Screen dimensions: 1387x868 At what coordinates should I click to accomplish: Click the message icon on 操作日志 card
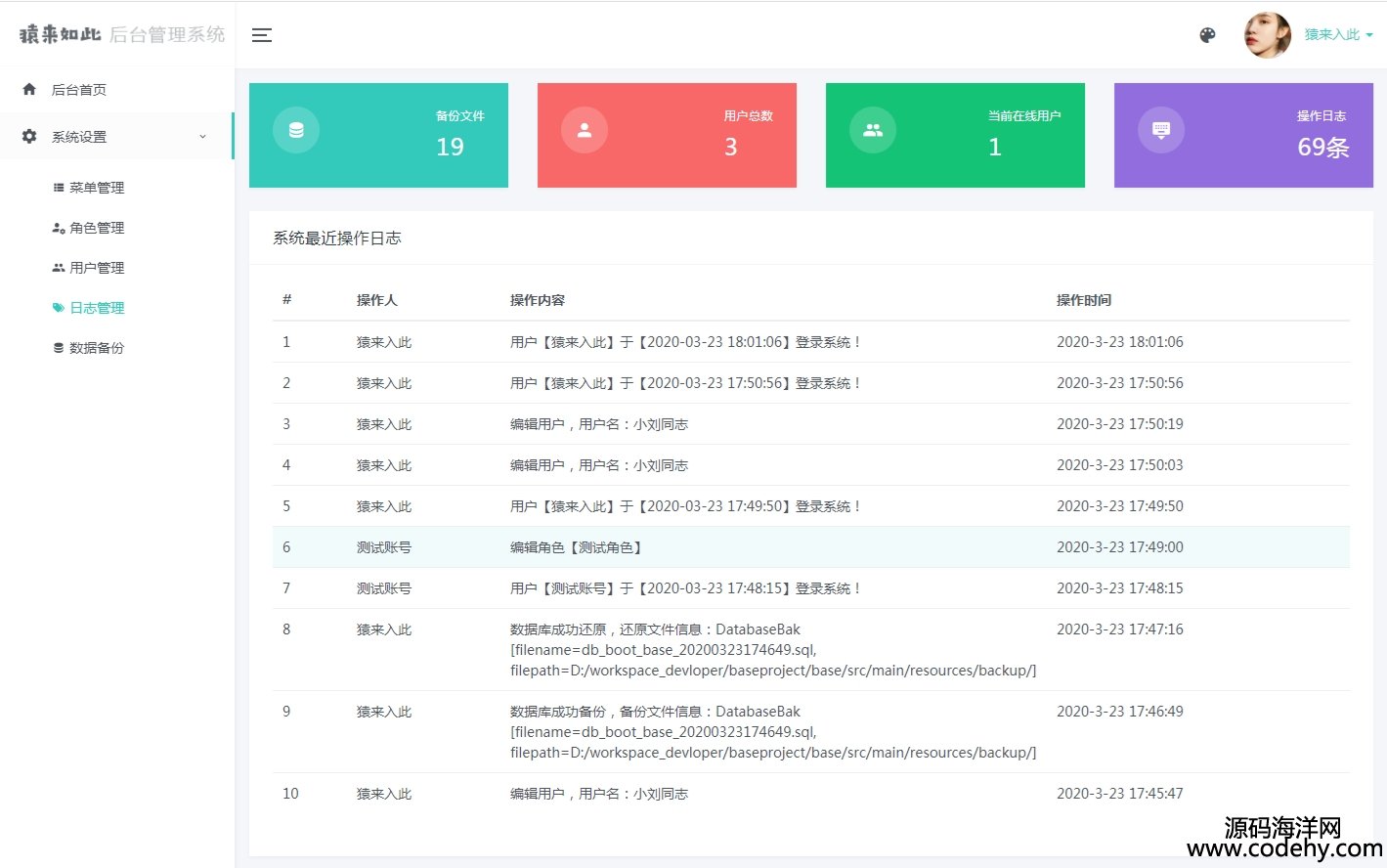pyautogui.click(x=1161, y=130)
